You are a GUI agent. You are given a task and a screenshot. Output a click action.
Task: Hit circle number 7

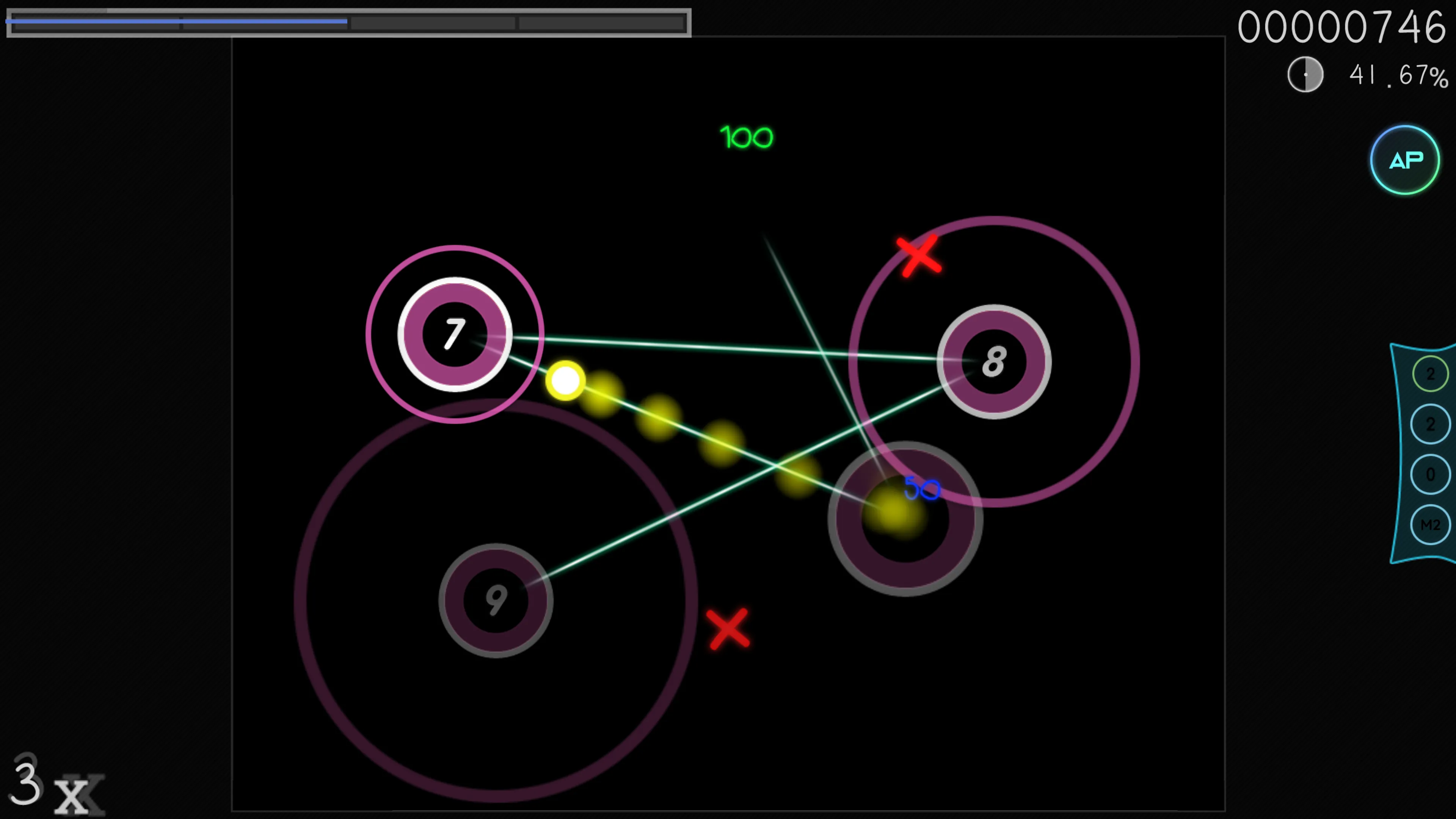(x=455, y=334)
